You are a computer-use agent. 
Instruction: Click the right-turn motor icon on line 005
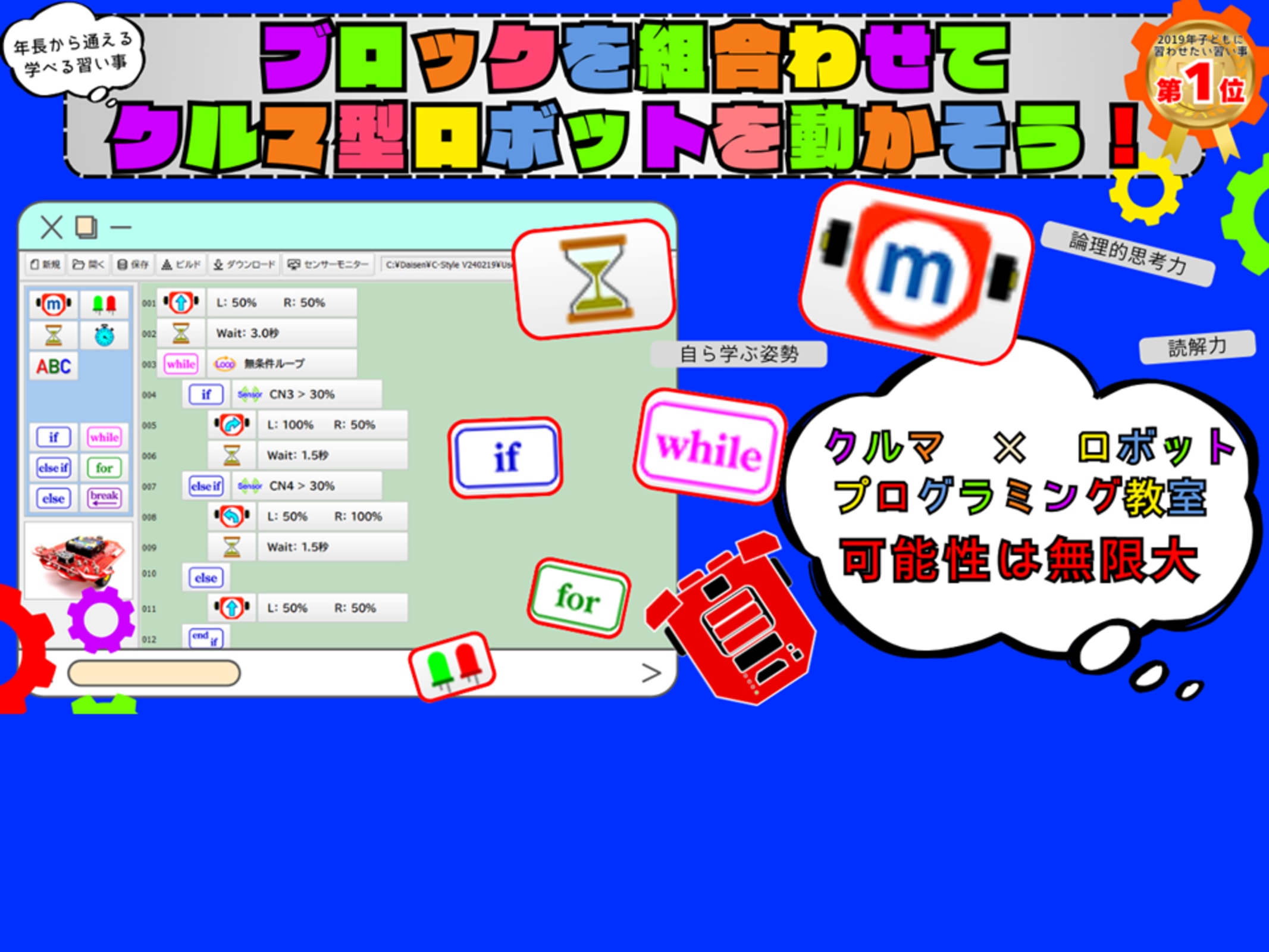coord(231,425)
